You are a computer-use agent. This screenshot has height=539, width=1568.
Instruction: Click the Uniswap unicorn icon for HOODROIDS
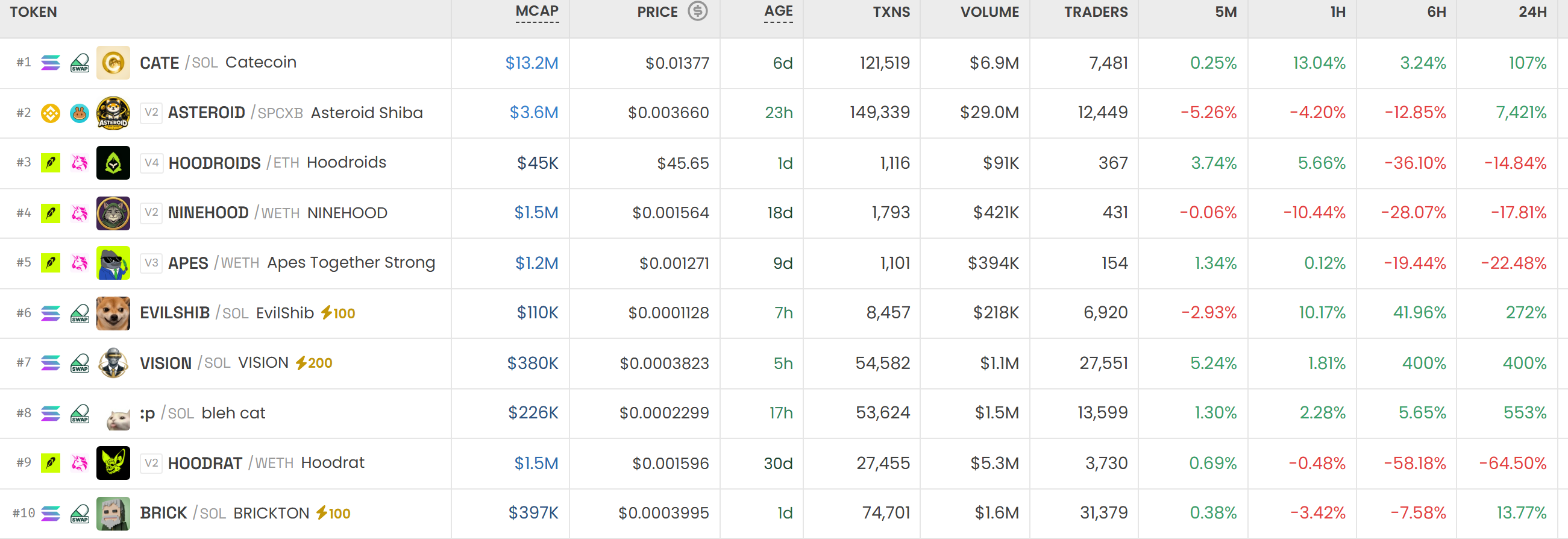pyautogui.click(x=79, y=163)
